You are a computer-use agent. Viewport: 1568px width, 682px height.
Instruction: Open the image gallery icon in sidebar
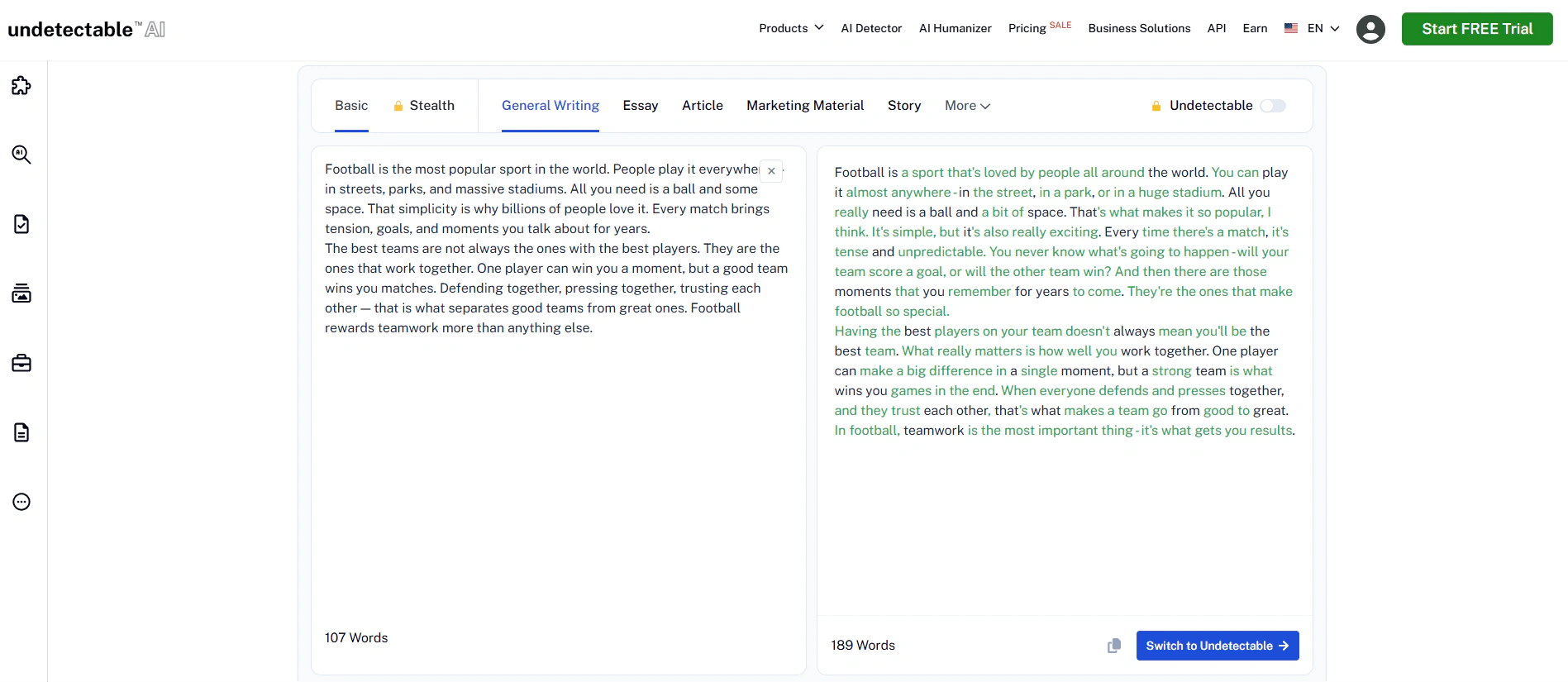tap(21, 293)
